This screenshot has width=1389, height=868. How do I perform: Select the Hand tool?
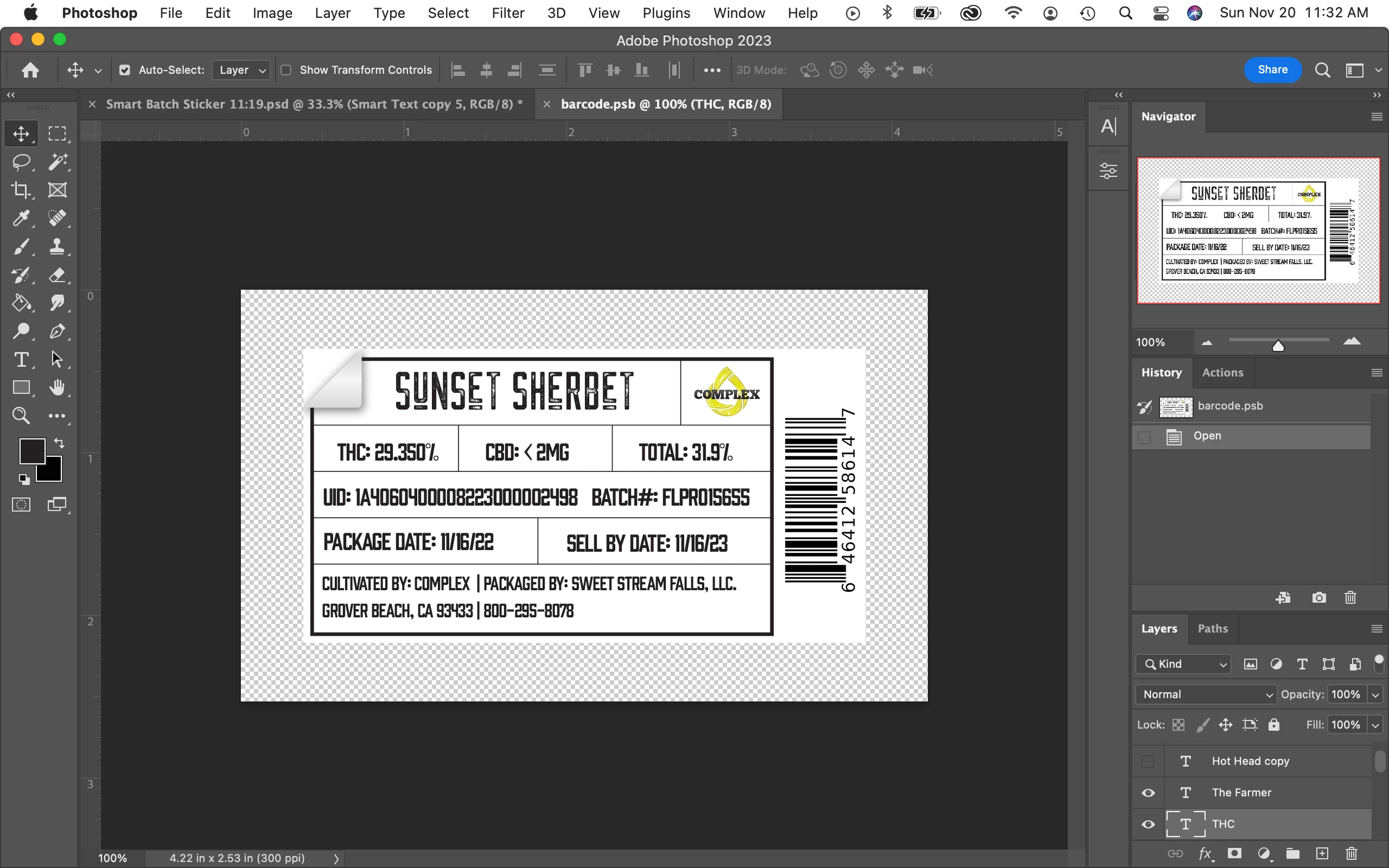pyautogui.click(x=57, y=387)
